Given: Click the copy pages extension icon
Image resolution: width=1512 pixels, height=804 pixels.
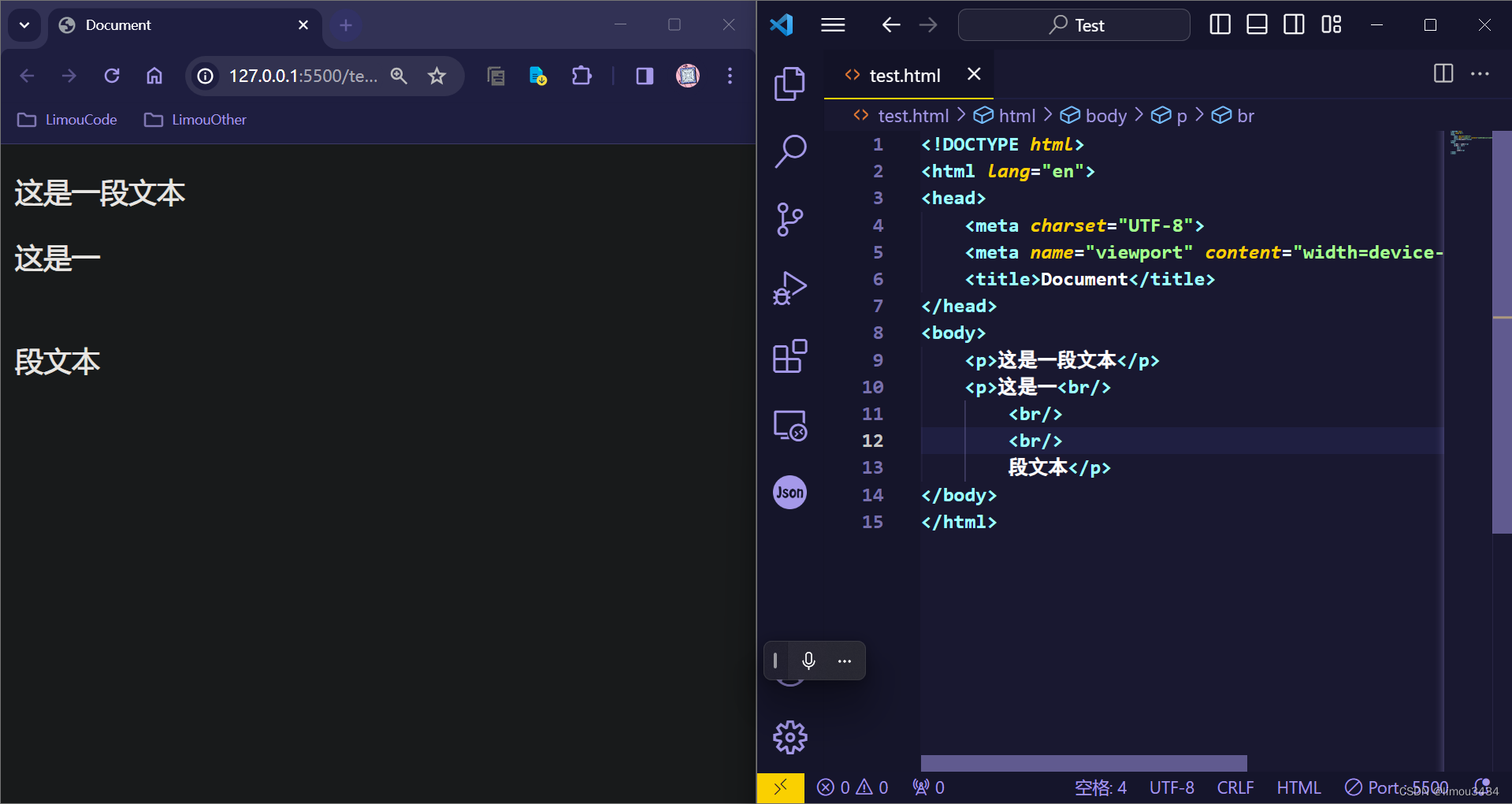Looking at the screenshot, I should pos(496,76).
